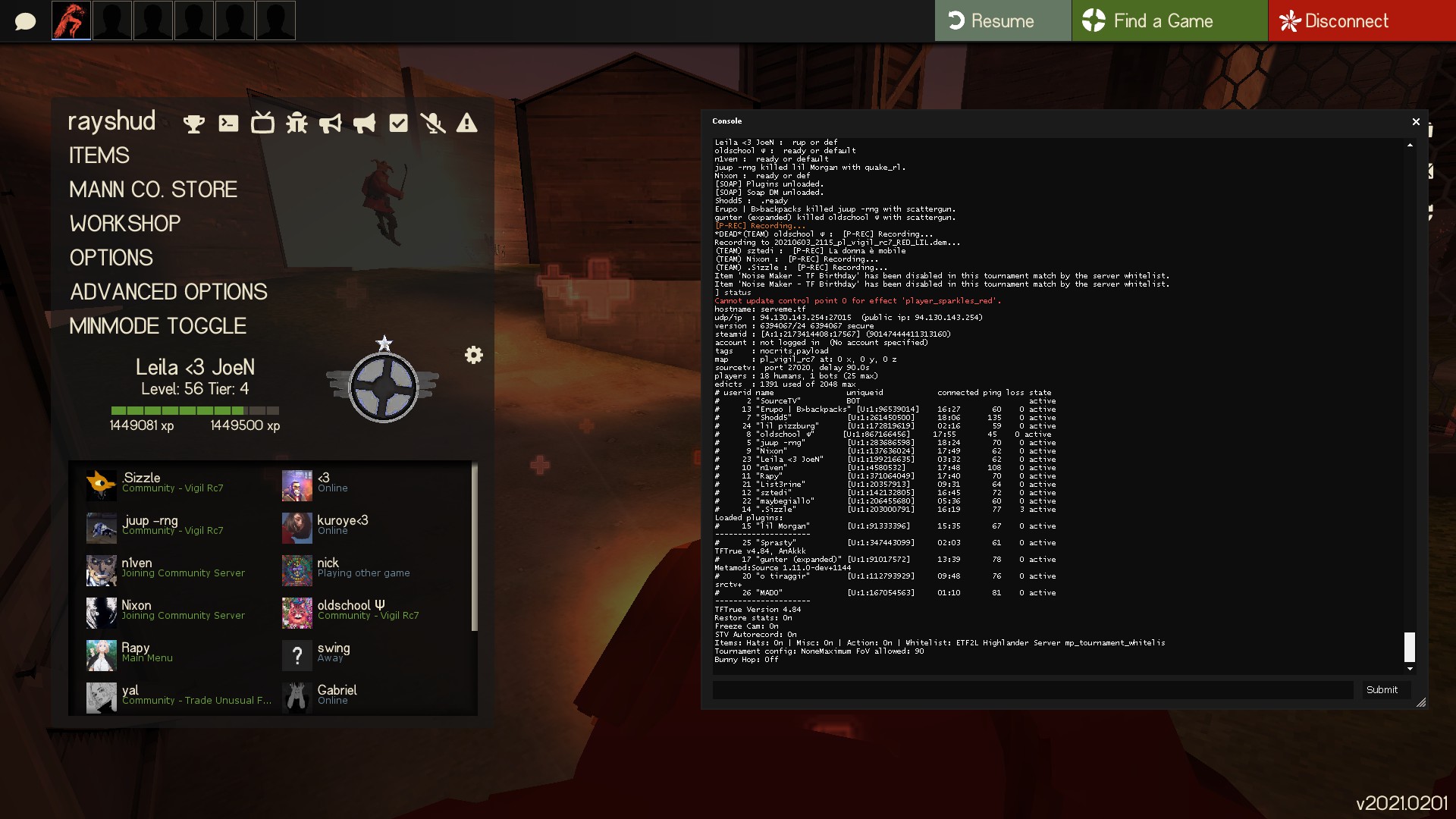Open ITEMS menu
This screenshot has height=819, width=1456.
pos(99,155)
